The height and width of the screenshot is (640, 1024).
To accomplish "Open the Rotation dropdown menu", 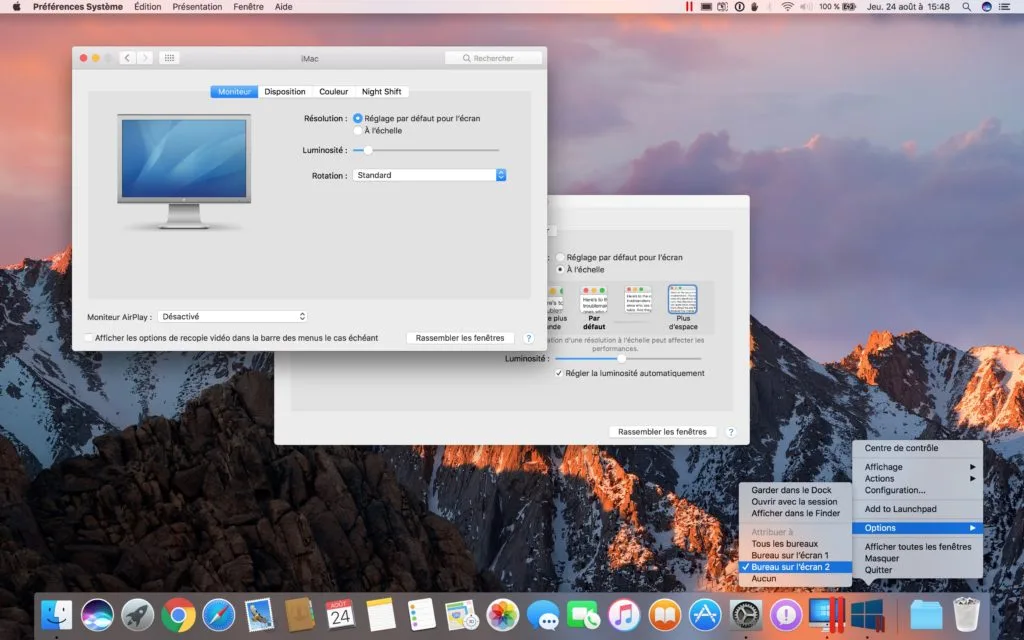I will (x=430, y=174).
